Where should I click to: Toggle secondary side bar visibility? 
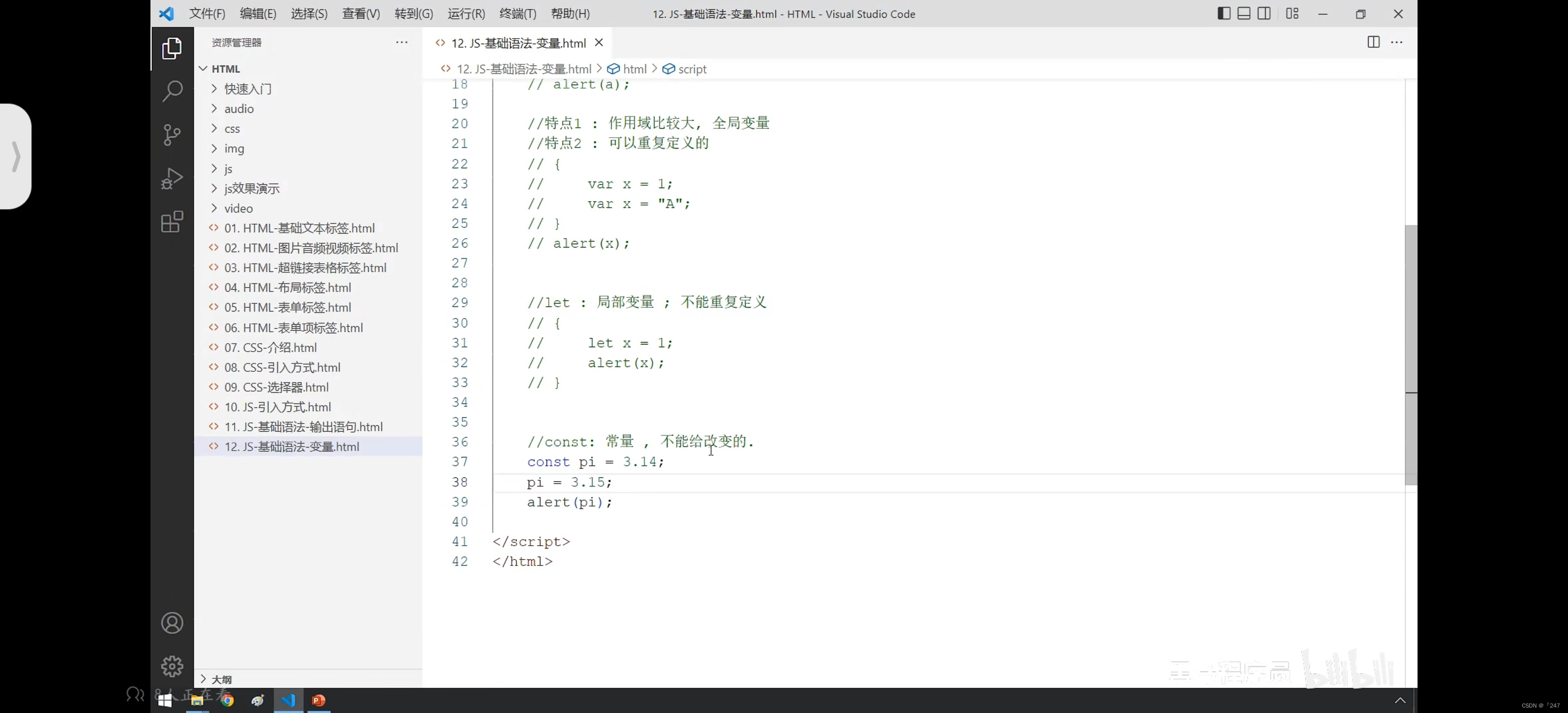(x=1264, y=13)
